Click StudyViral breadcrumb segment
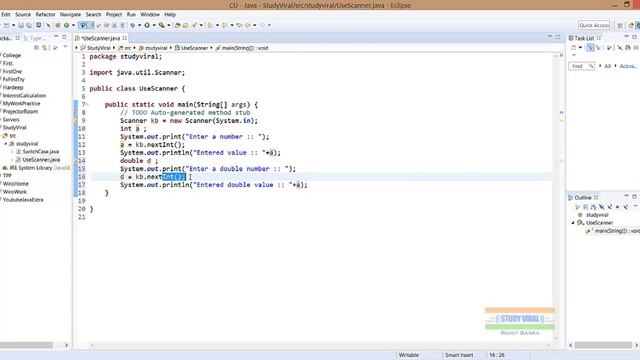This screenshot has width=640, height=360. [x=96, y=48]
